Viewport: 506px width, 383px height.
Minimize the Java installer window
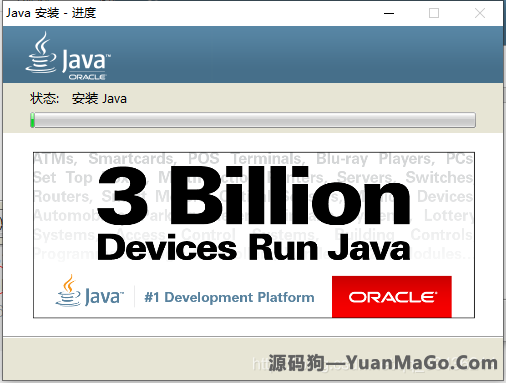(389, 13)
